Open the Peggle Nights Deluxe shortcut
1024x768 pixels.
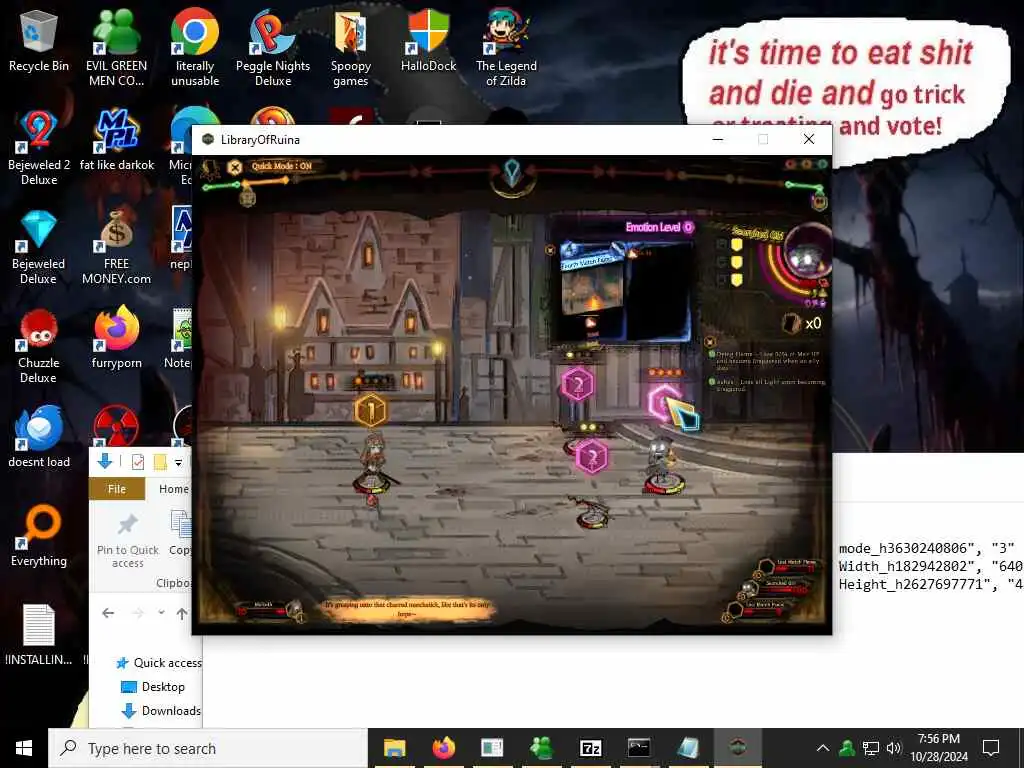click(272, 47)
